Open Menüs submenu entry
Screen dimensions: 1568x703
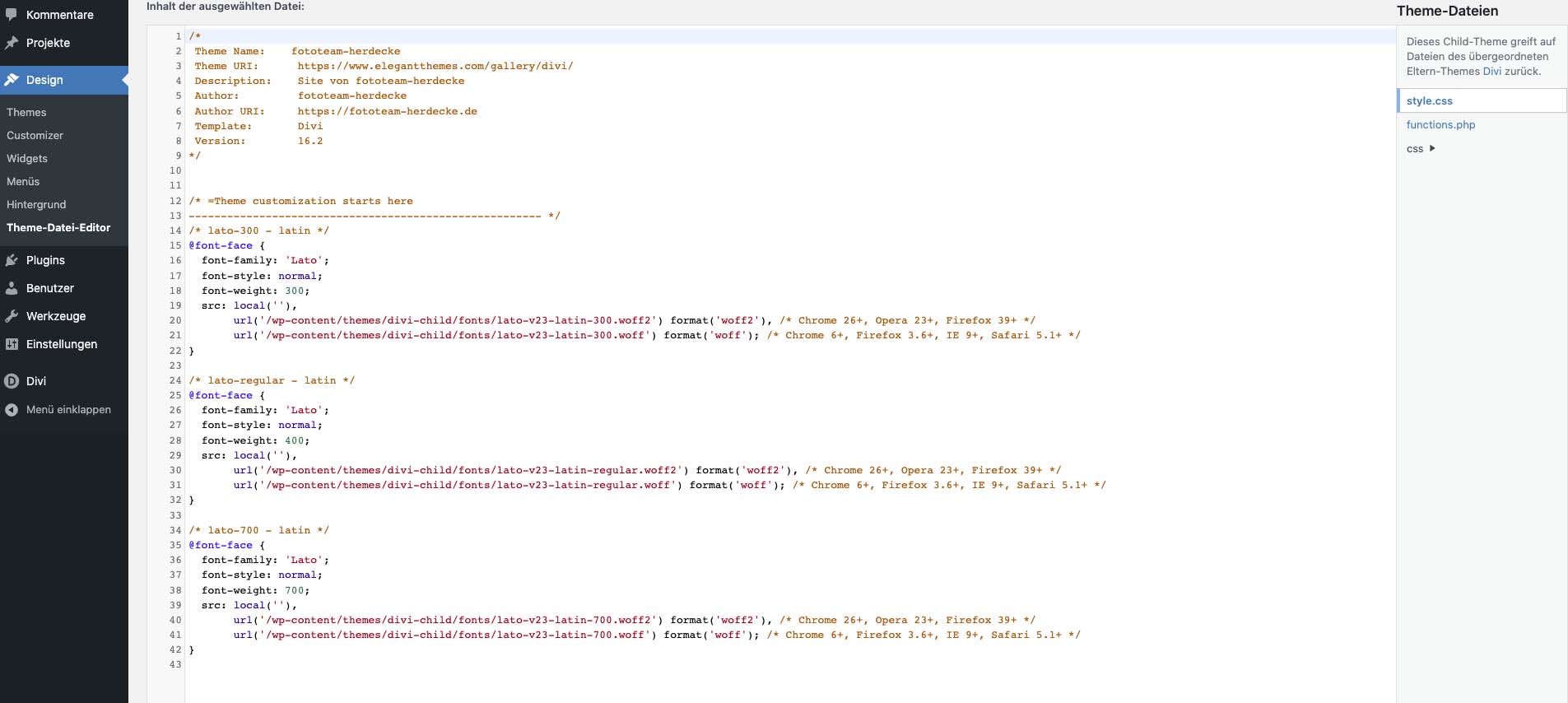coord(23,181)
